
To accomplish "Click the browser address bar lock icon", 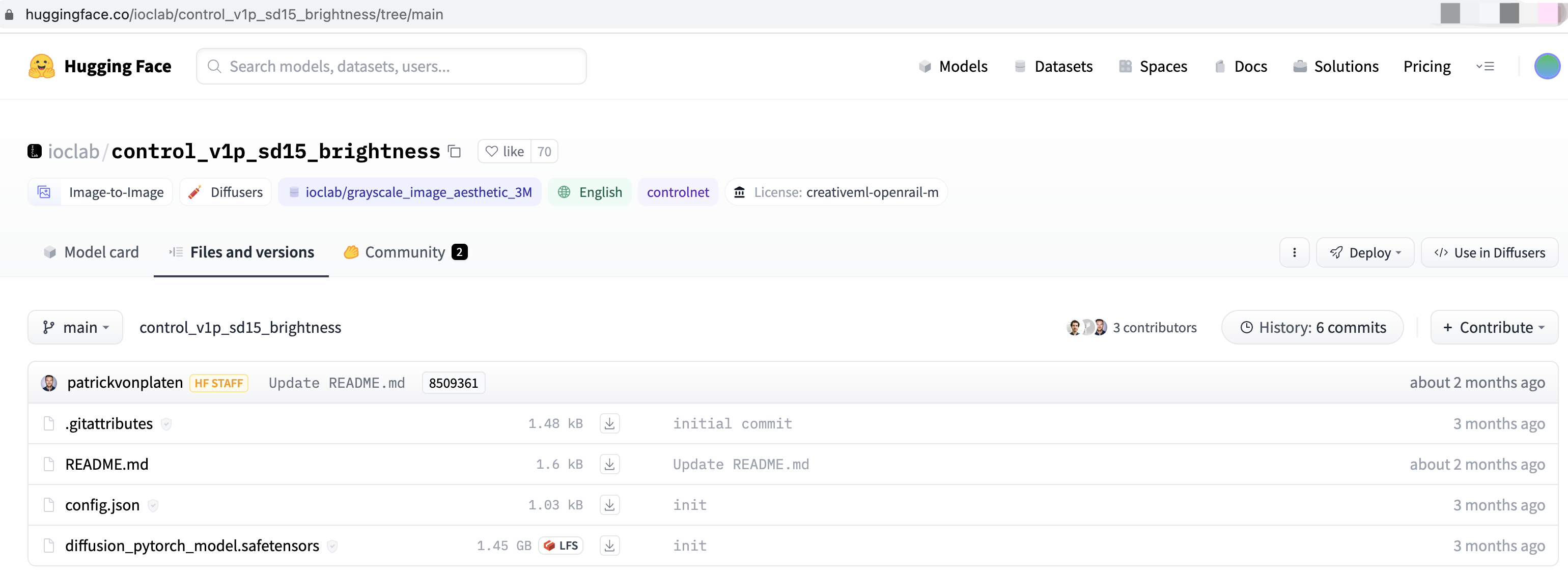I will (9, 14).
